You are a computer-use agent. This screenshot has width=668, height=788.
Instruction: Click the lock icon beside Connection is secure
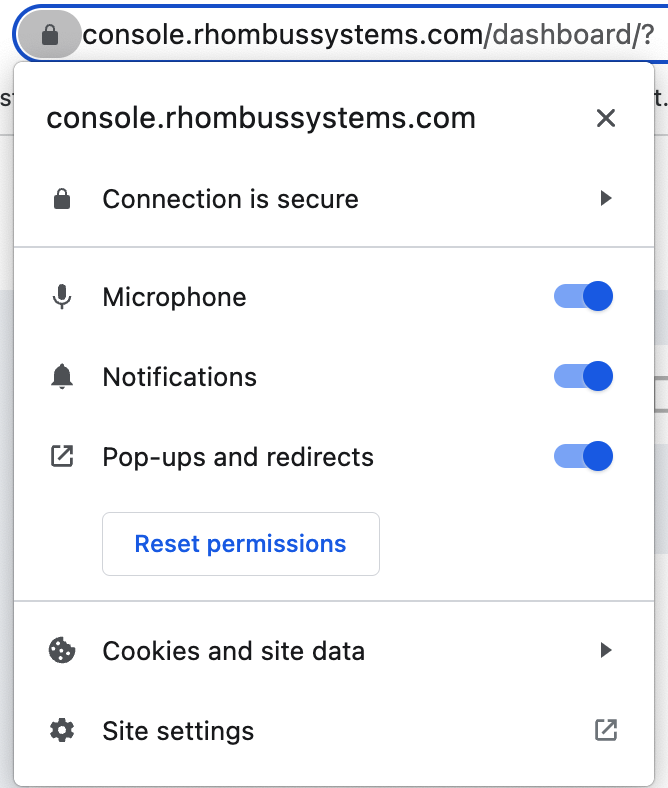[62, 199]
